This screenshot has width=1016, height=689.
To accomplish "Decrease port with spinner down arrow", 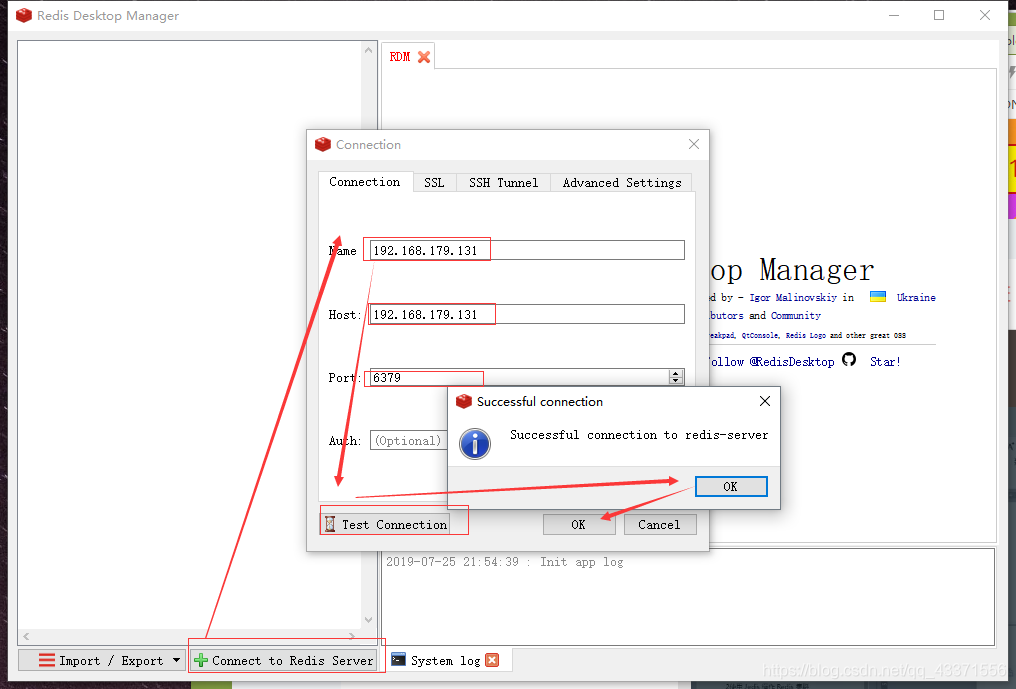I will coord(676,381).
